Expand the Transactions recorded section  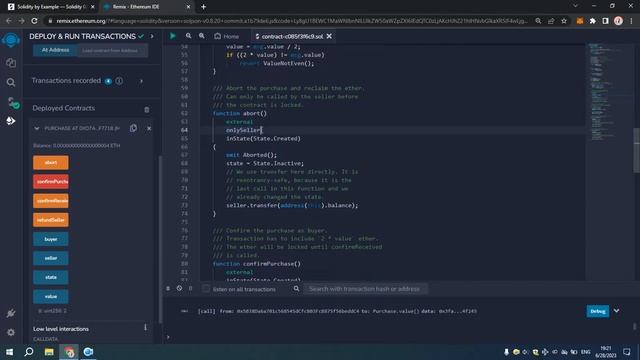(141, 81)
